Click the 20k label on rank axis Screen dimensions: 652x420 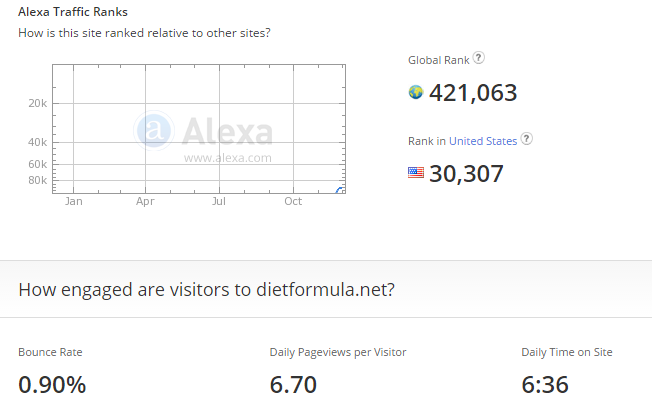(37, 104)
